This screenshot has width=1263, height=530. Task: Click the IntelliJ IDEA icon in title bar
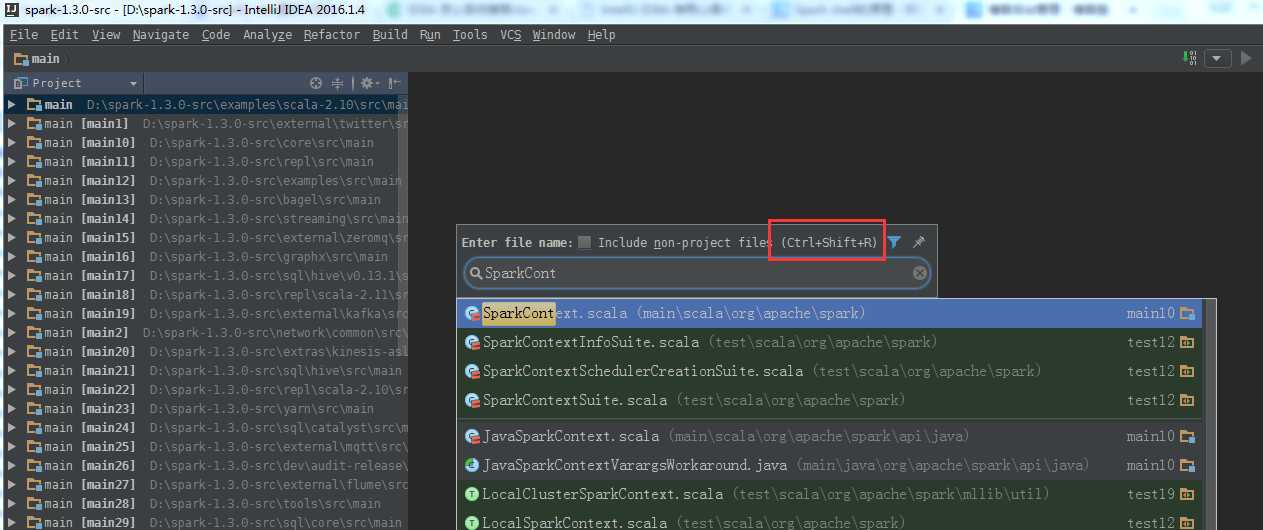coord(12,9)
